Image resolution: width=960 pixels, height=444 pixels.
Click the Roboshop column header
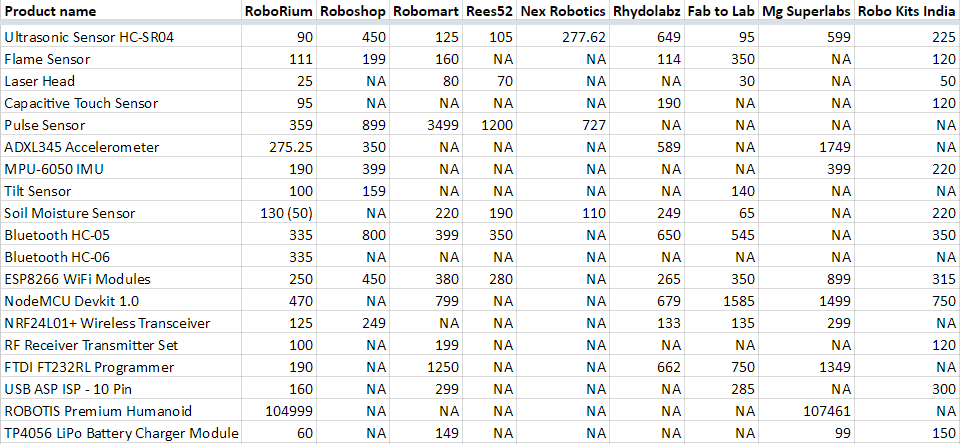(353, 10)
